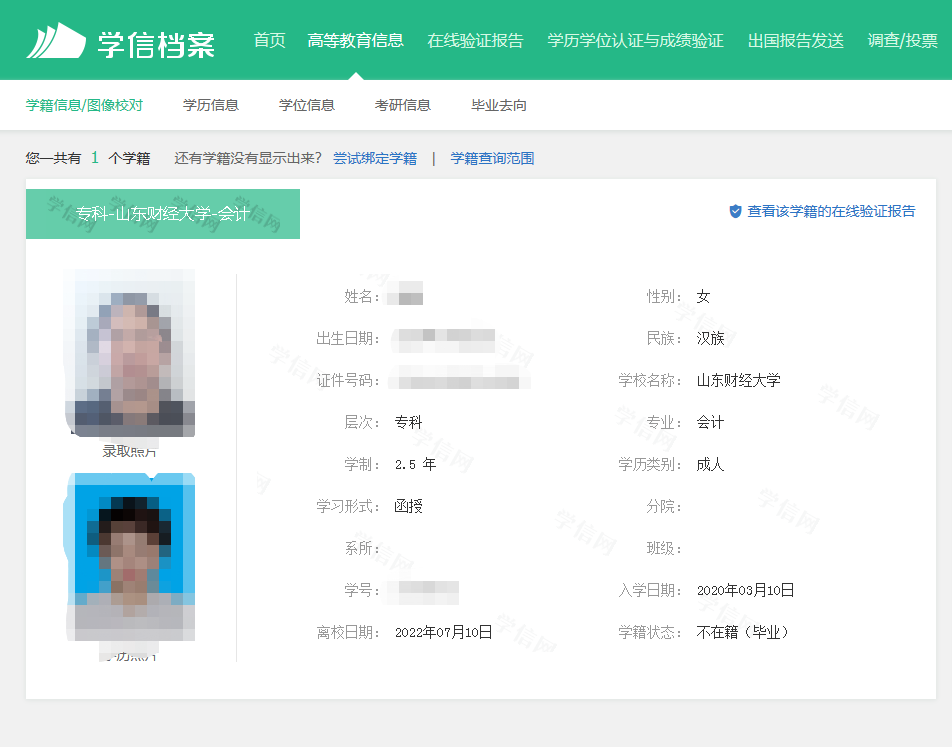Open the 首页 menu item
The image size is (952, 747).
click(270, 41)
